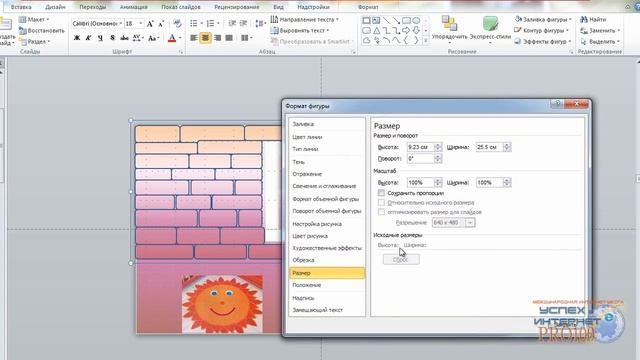Select the left brace shape in gallery
Image resolution: width=640 pixels, height=360 pixels.
[x=406, y=40]
